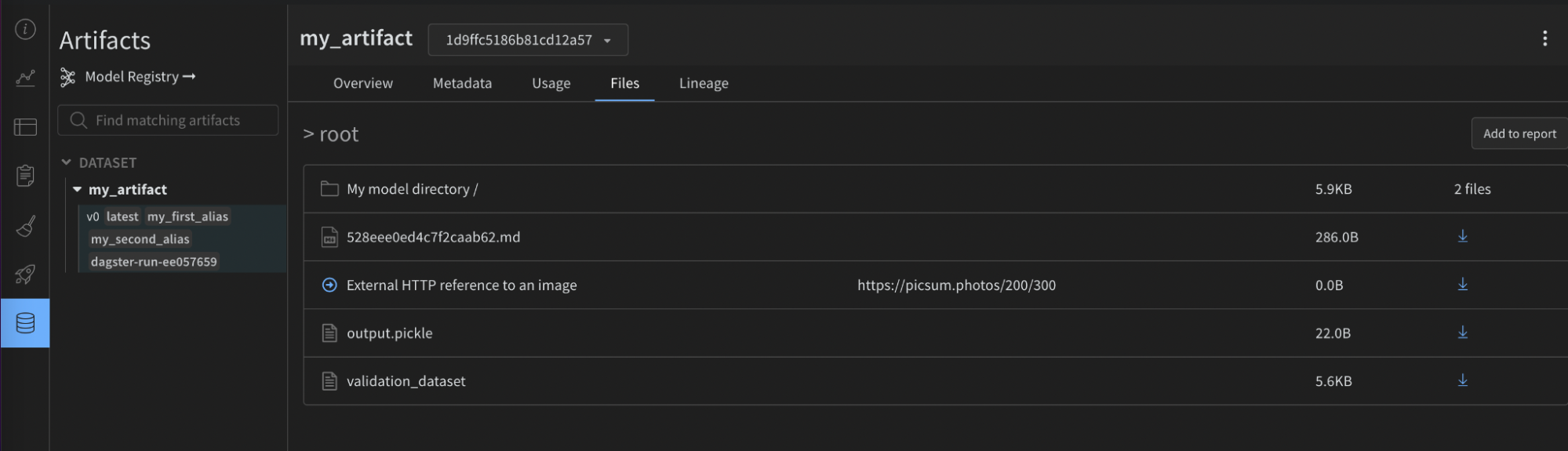
Task: Download the output.pickle file
Action: (x=1462, y=333)
